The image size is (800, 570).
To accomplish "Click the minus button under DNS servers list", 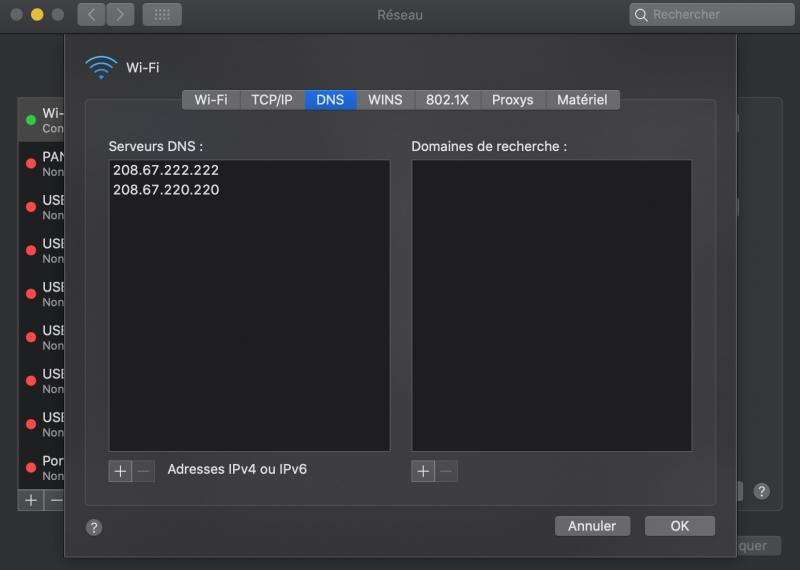I will 144,471.
